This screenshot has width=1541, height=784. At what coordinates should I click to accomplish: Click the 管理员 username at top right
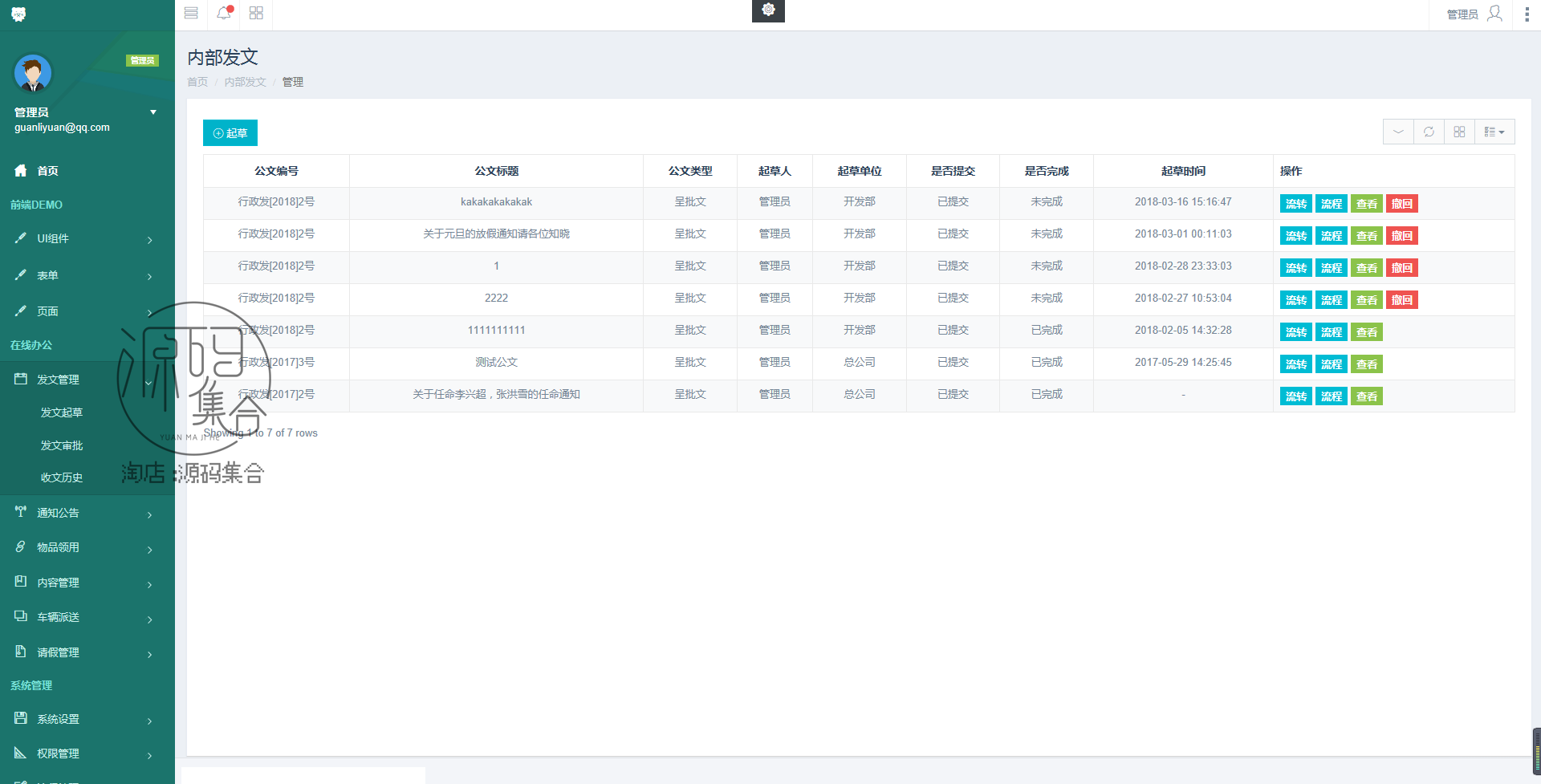tap(1462, 14)
